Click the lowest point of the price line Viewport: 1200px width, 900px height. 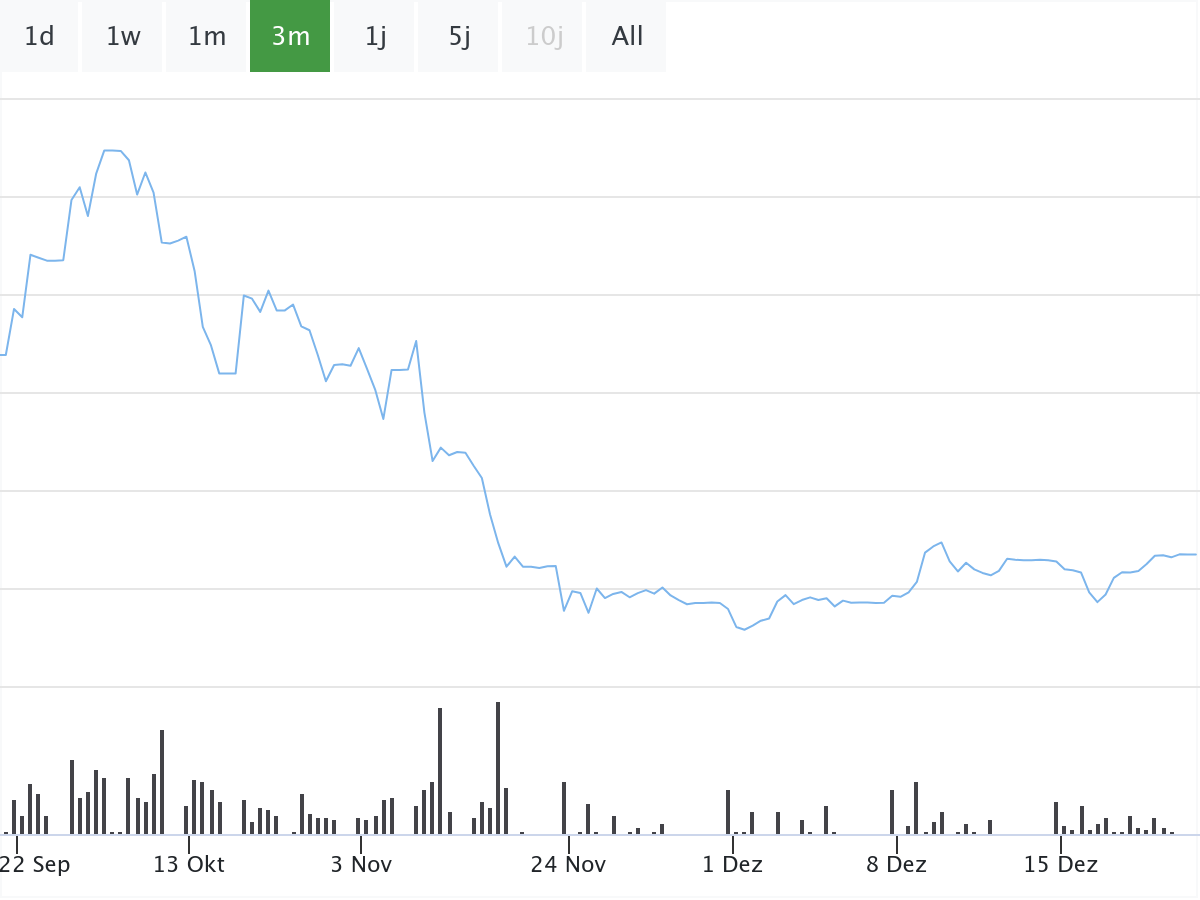(x=745, y=629)
